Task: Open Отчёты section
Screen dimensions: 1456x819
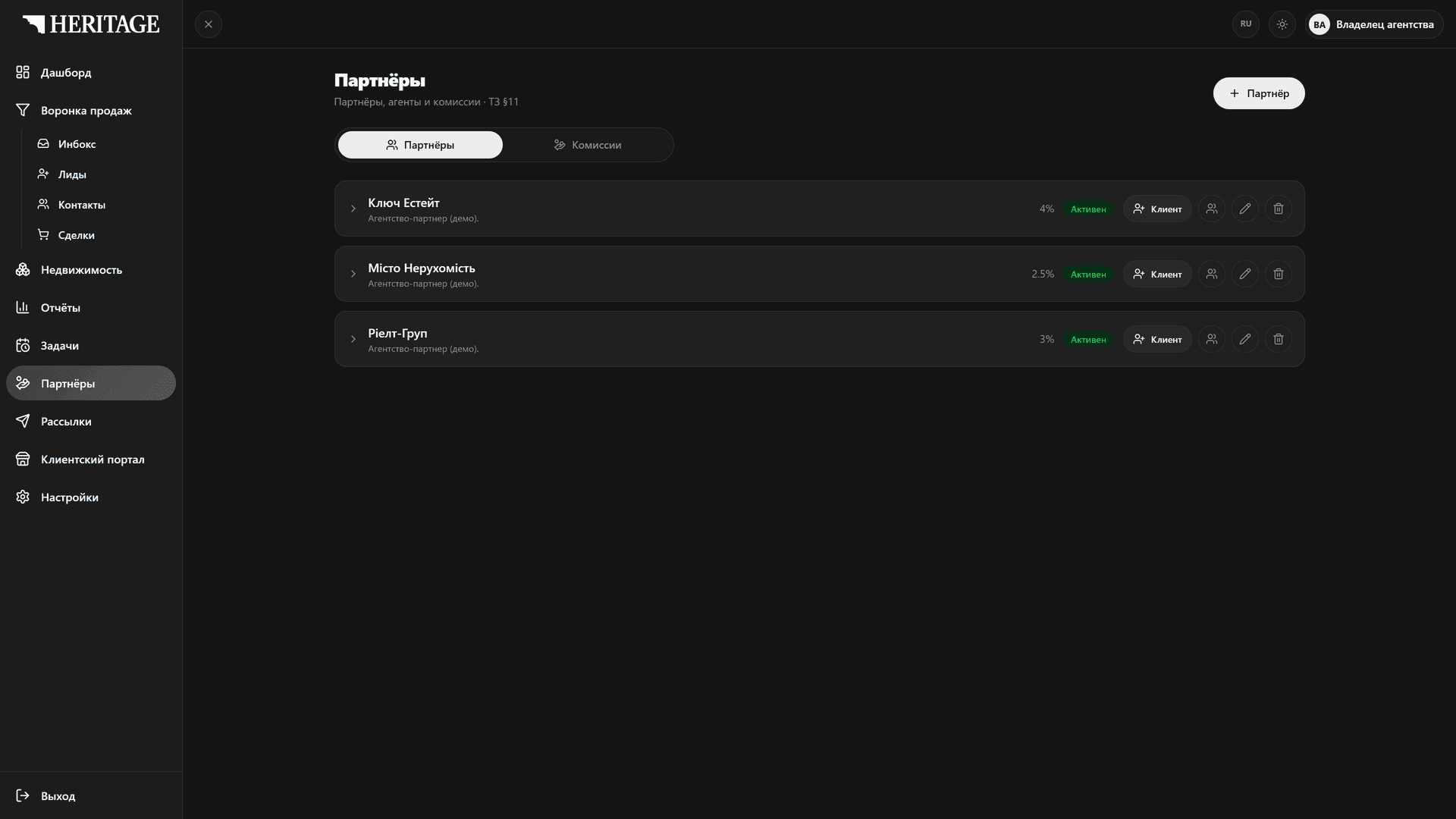Action: (x=91, y=307)
